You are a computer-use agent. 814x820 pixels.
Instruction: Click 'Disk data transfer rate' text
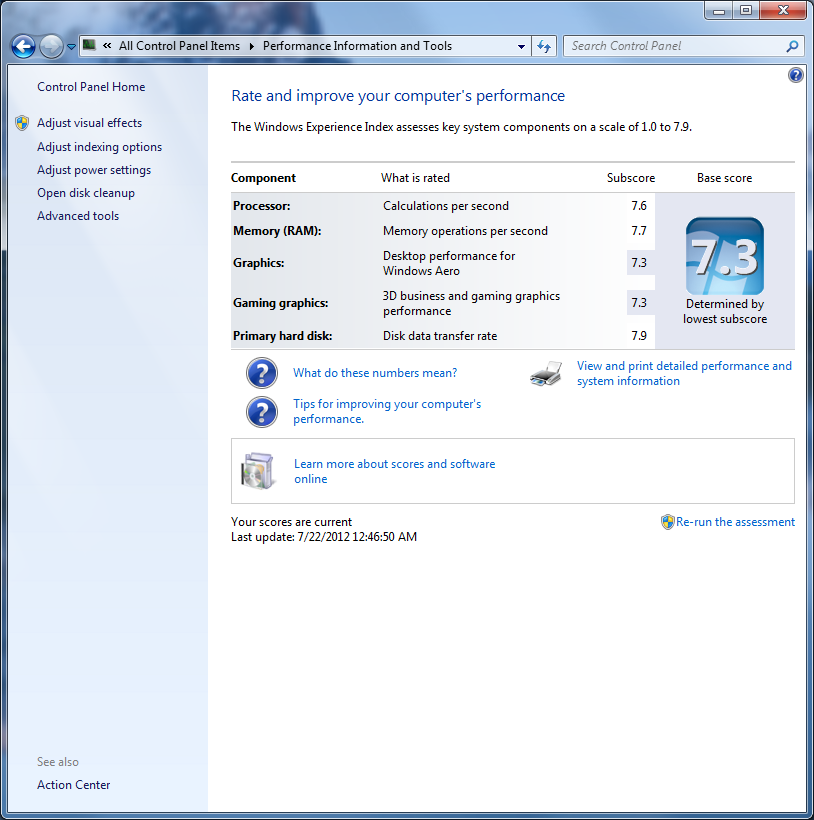click(x=440, y=336)
